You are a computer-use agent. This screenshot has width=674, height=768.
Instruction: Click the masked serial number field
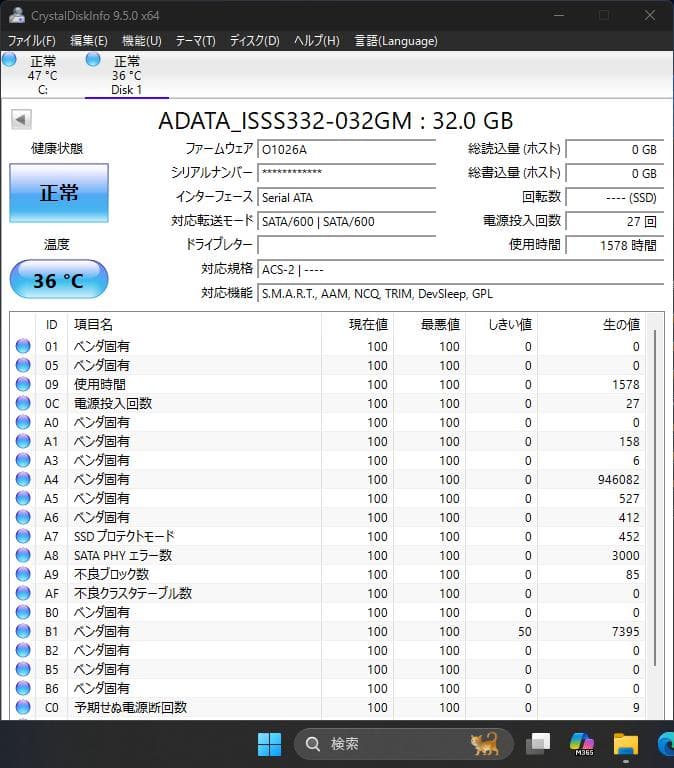tap(346, 173)
